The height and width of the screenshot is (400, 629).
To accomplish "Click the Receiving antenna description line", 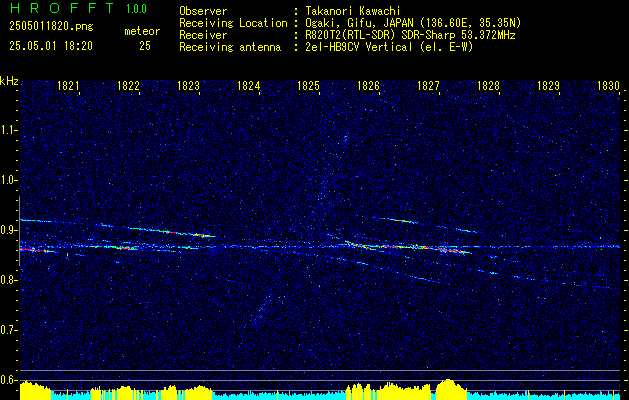I will click(x=327, y=47).
